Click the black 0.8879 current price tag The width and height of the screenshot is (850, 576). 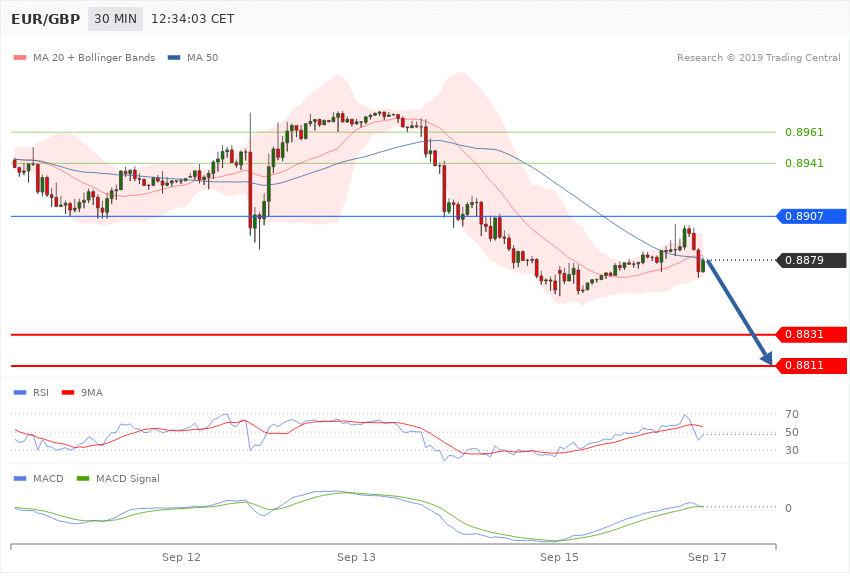click(812, 260)
